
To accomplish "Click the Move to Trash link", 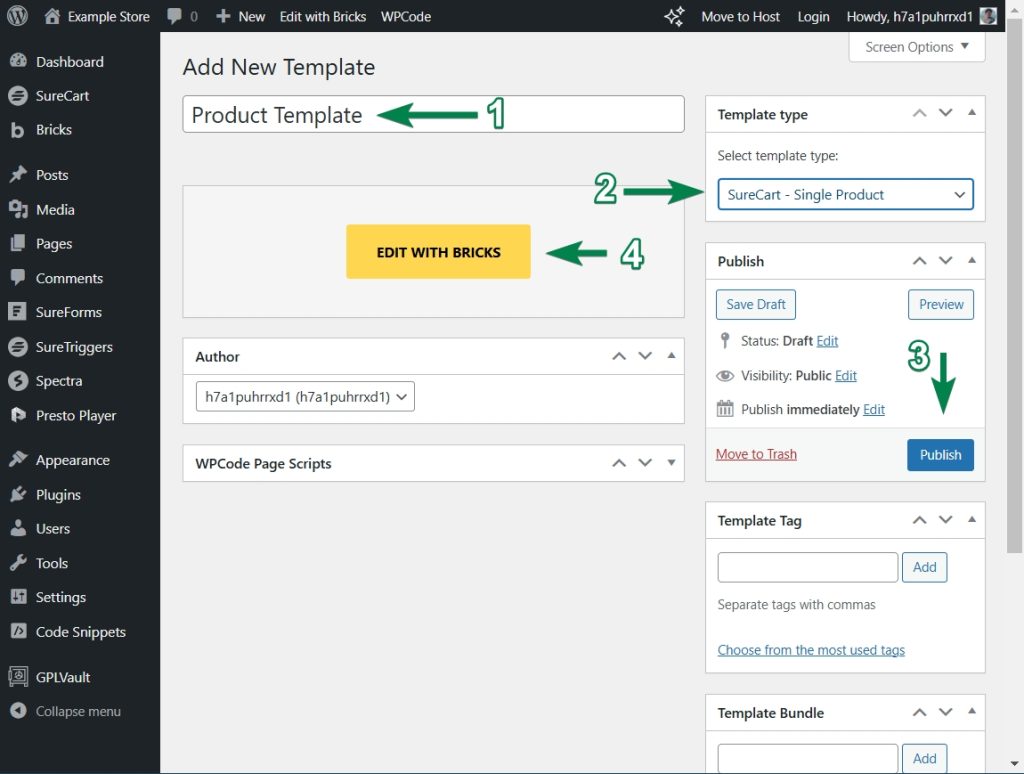I will pyautogui.click(x=756, y=455).
